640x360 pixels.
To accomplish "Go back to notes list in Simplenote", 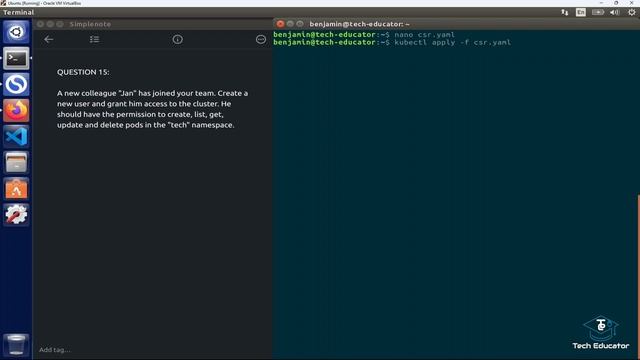I will [49, 40].
